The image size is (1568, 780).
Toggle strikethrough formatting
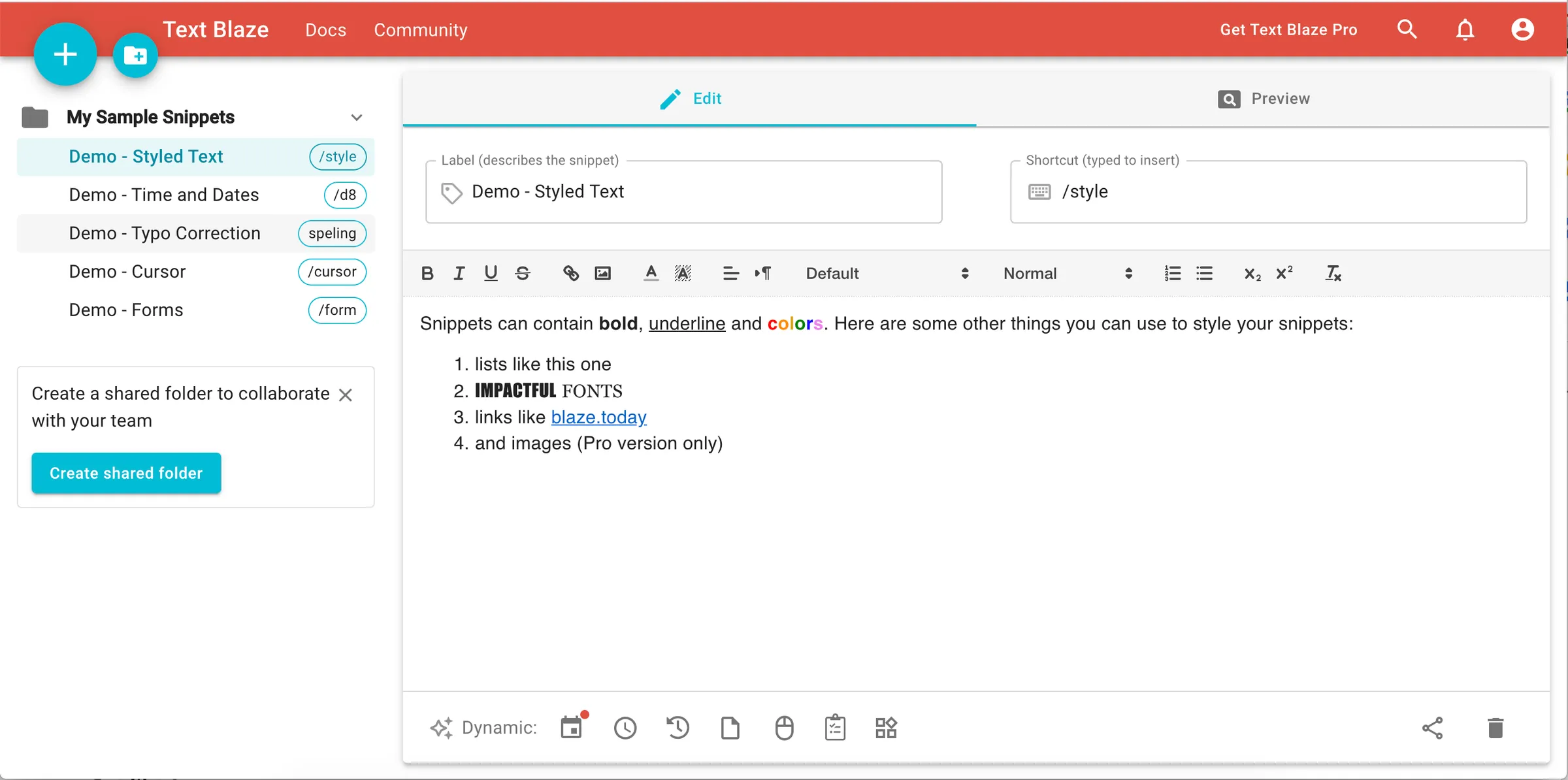[522, 273]
